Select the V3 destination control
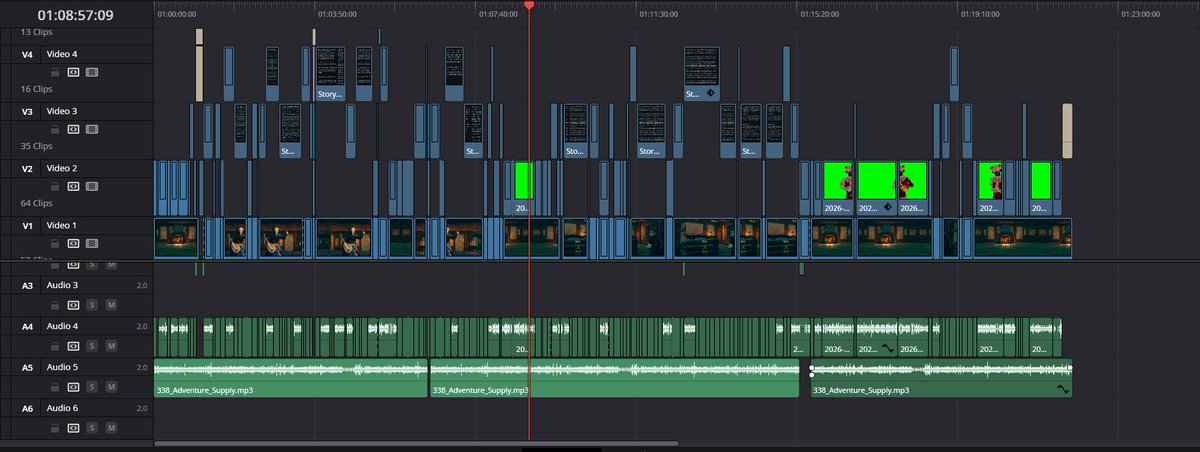 pos(28,111)
